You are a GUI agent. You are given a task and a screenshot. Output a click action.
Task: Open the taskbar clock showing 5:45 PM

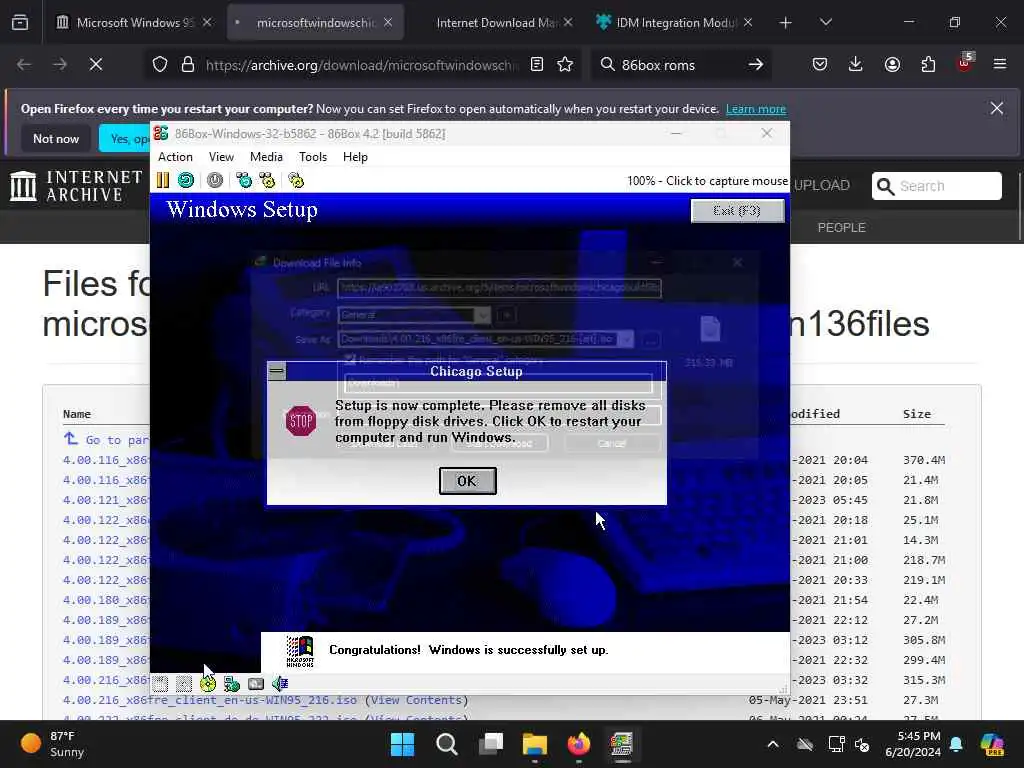[914, 744]
